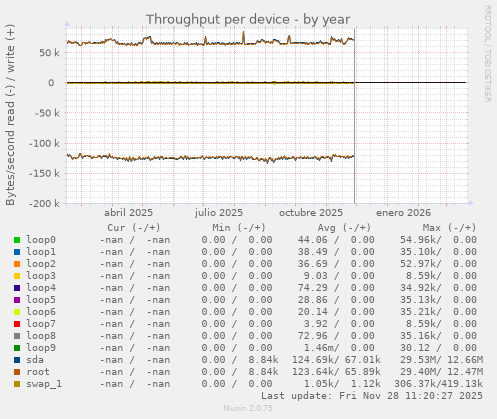The width and height of the screenshot is (497, 419).
Task: Select the sda legend label
Action: pyautogui.click(x=35, y=360)
